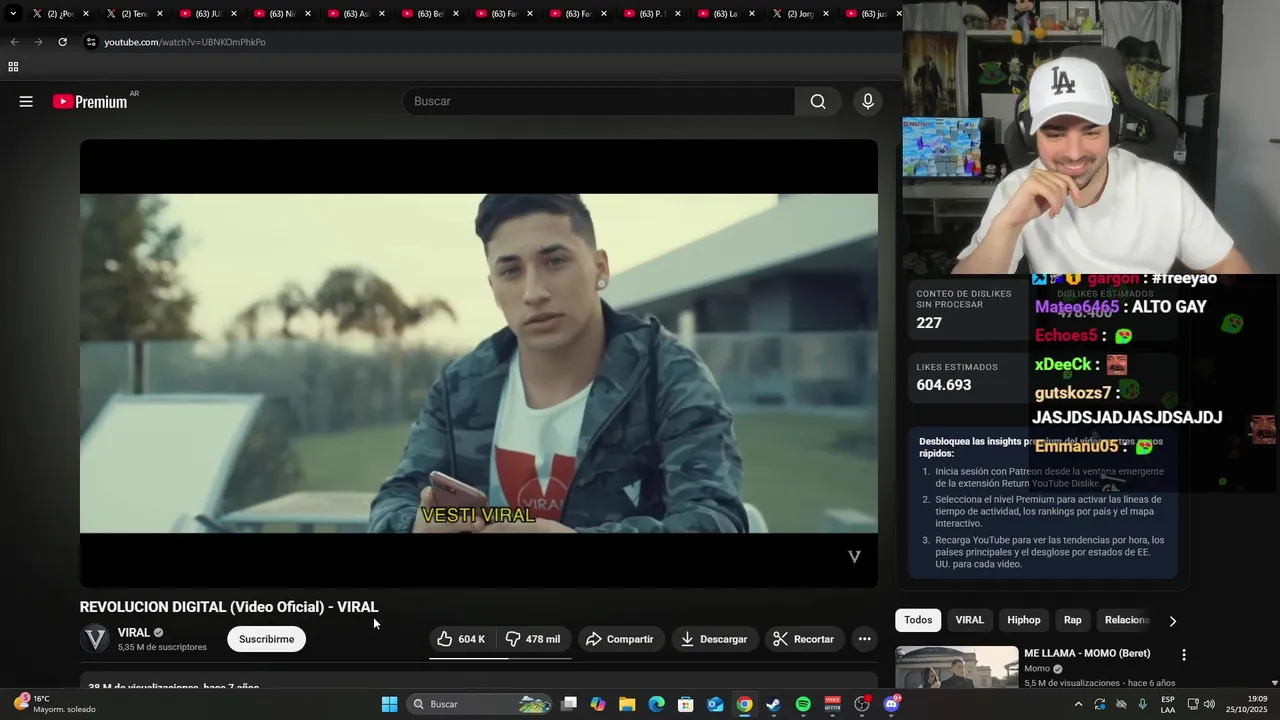Open Voicemeeter from the taskbar

[832, 704]
